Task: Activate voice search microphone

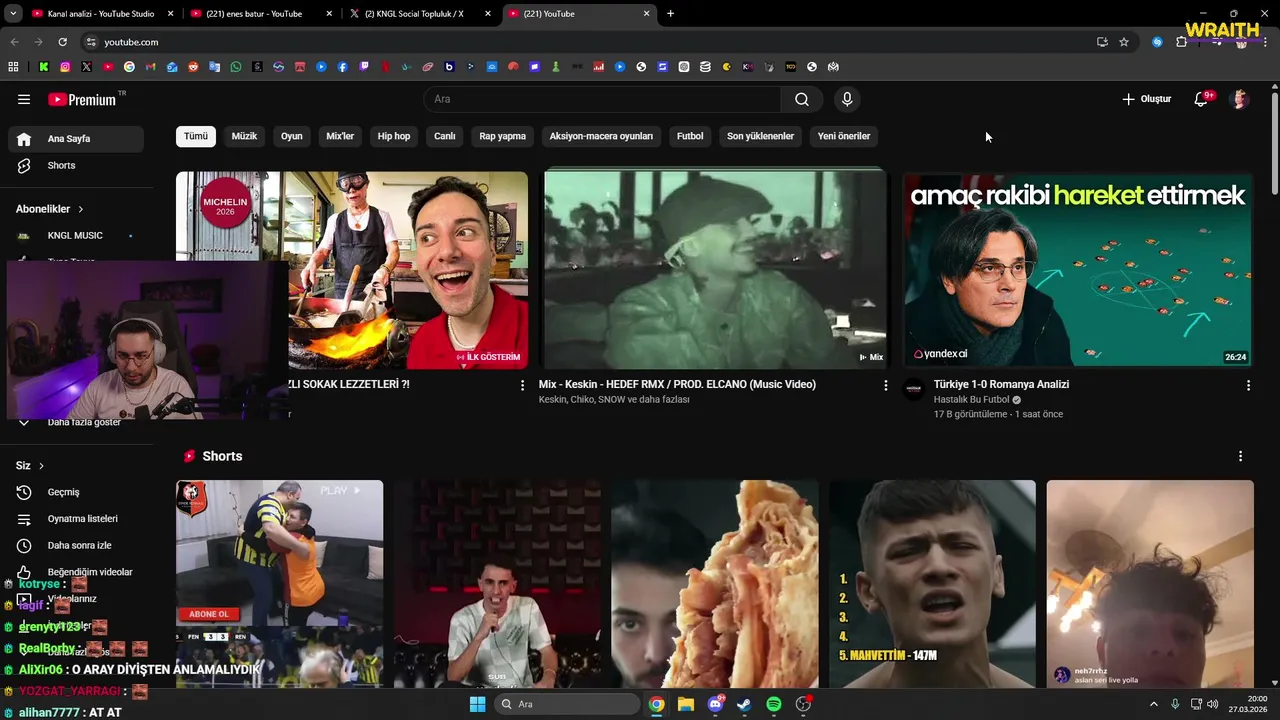Action: point(847,99)
